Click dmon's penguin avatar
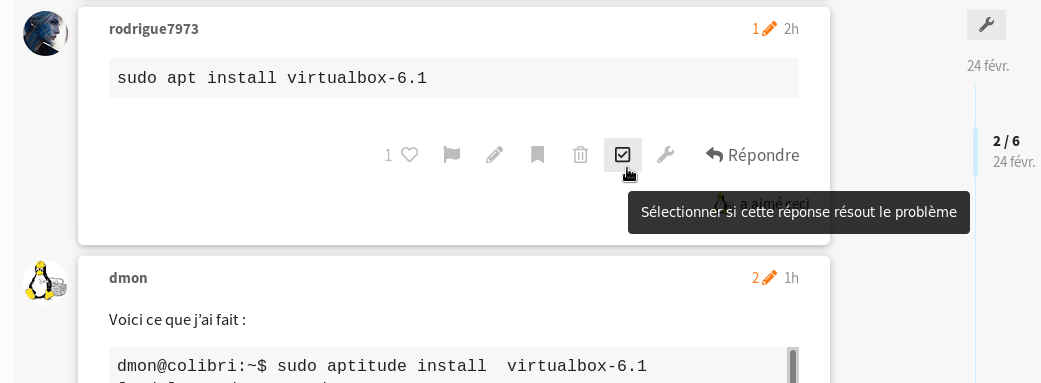 [x=46, y=281]
